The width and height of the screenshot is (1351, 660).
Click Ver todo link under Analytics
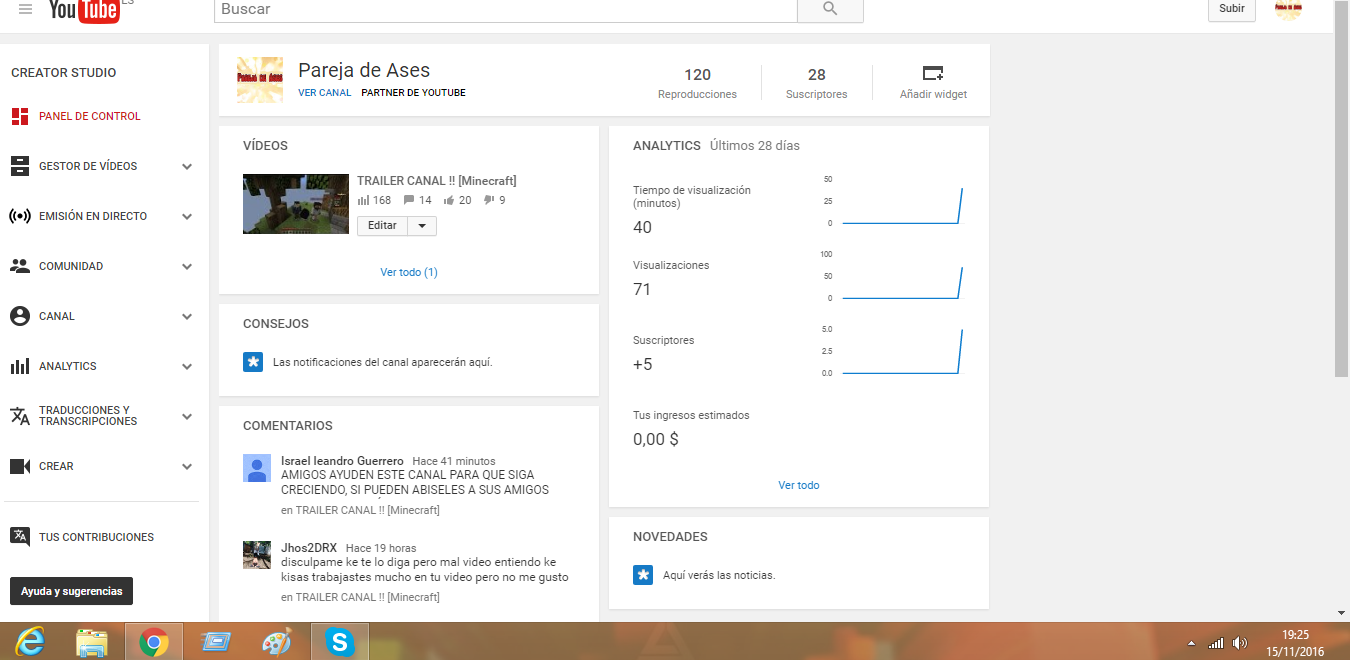click(x=799, y=485)
